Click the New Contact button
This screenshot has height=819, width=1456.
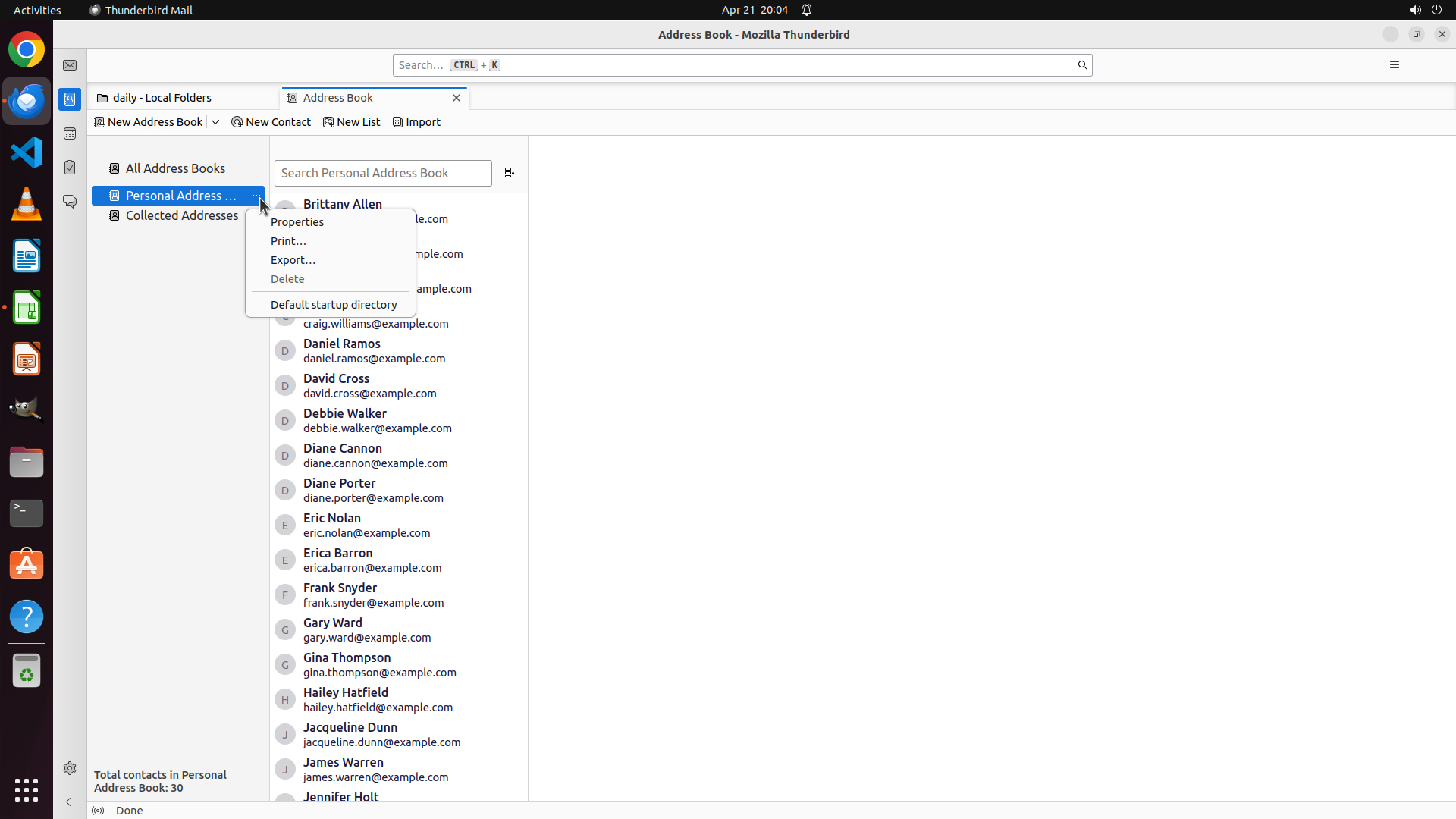pyautogui.click(x=271, y=122)
